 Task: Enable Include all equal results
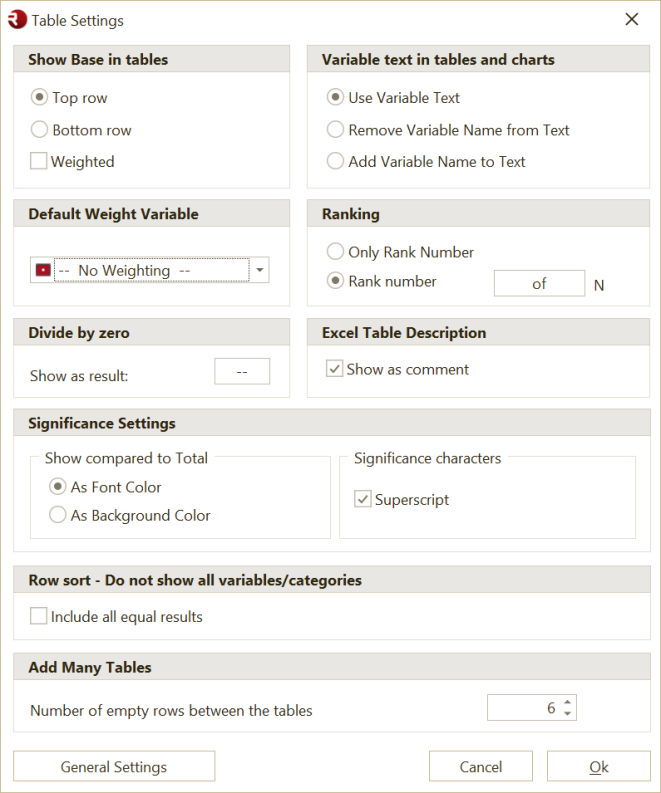click(39, 617)
